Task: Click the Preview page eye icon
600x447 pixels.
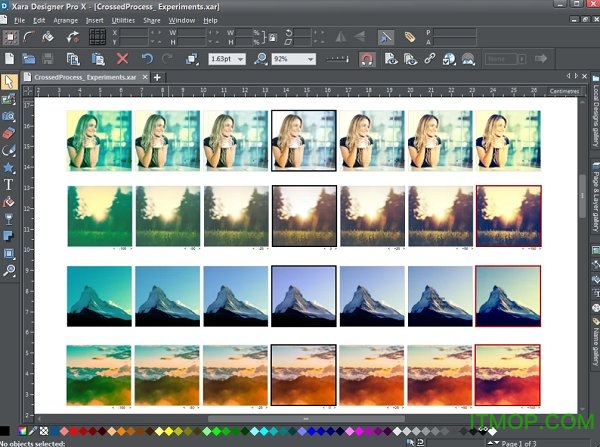Action: 391,59
